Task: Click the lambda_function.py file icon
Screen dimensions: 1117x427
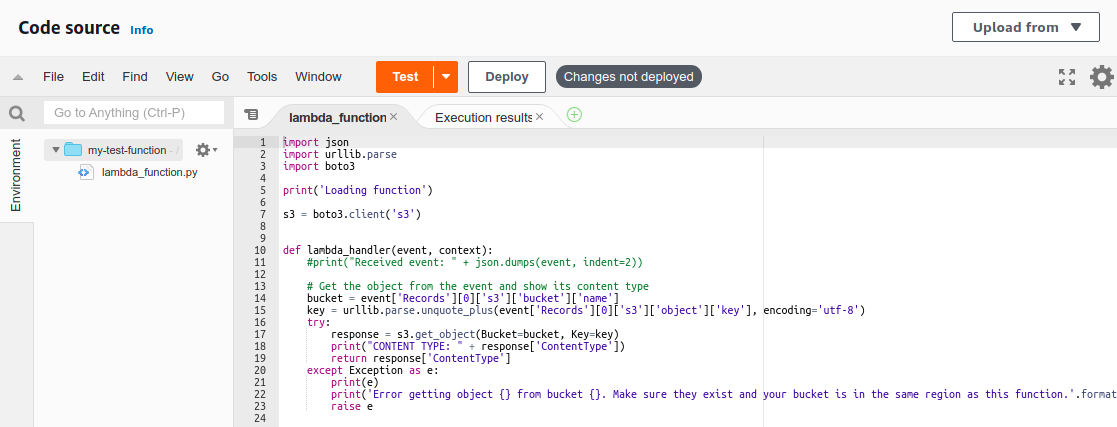Action: tap(86, 172)
